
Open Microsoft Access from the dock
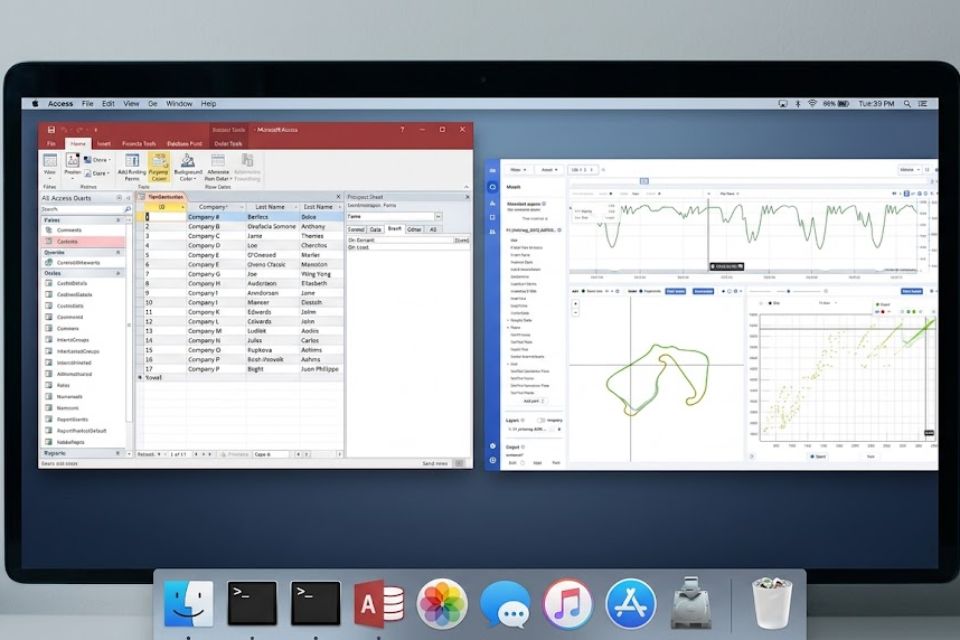point(379,604)
